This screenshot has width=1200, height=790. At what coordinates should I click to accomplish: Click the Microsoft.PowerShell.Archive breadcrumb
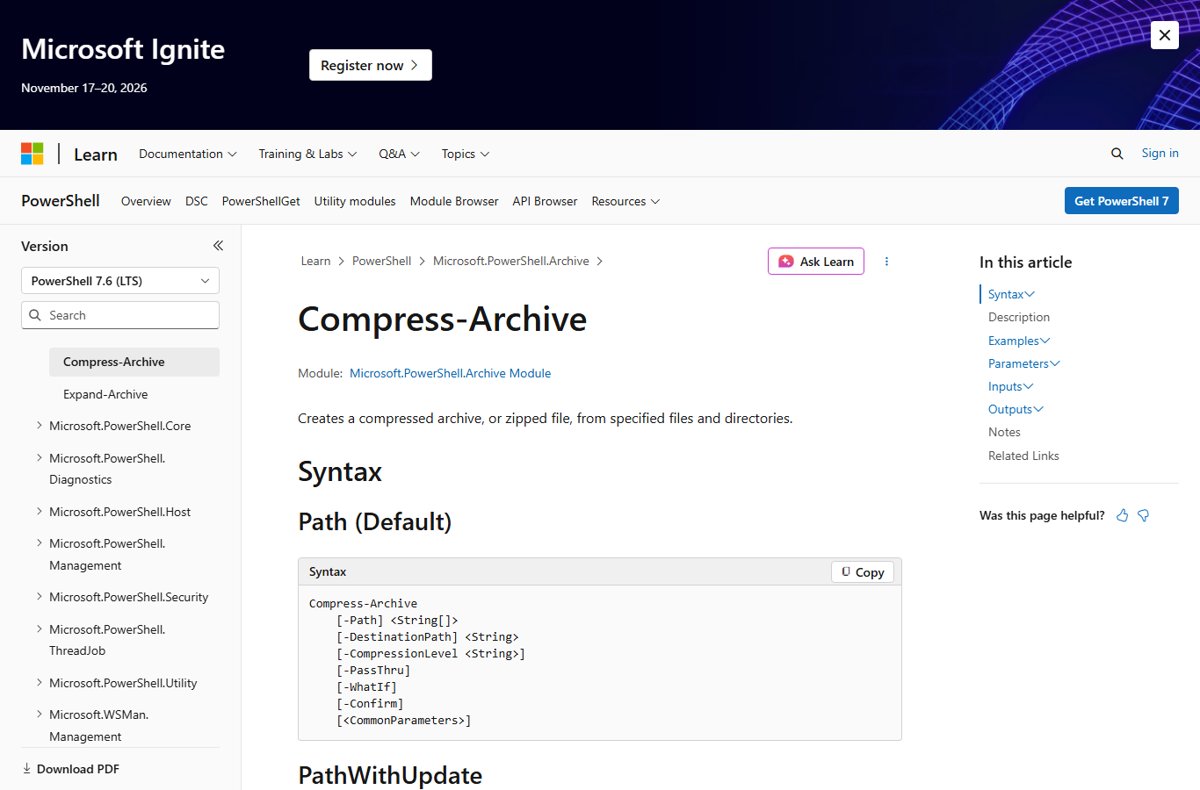(x=511, y=261)
